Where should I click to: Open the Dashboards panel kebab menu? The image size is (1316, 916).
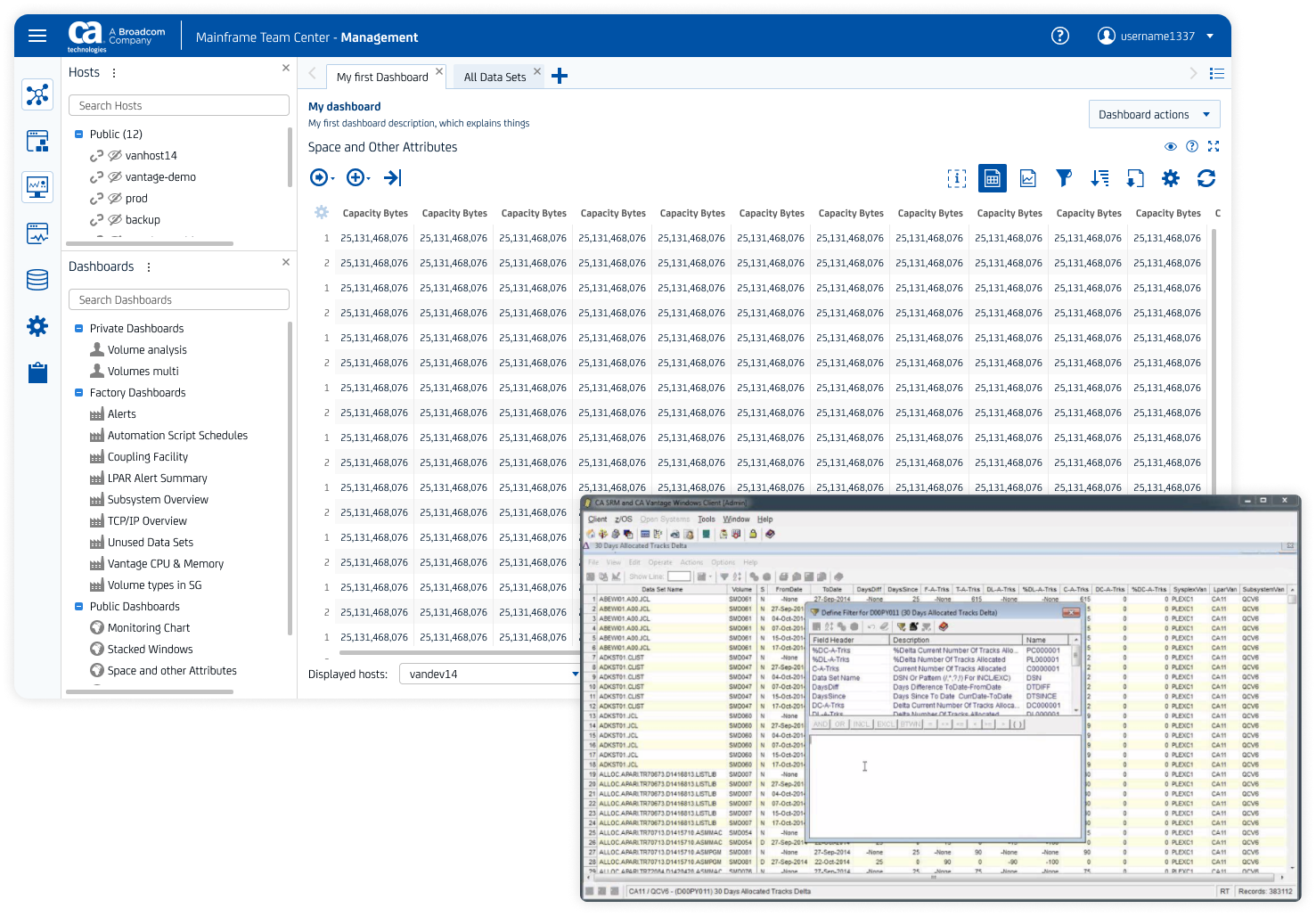(149, 267)
